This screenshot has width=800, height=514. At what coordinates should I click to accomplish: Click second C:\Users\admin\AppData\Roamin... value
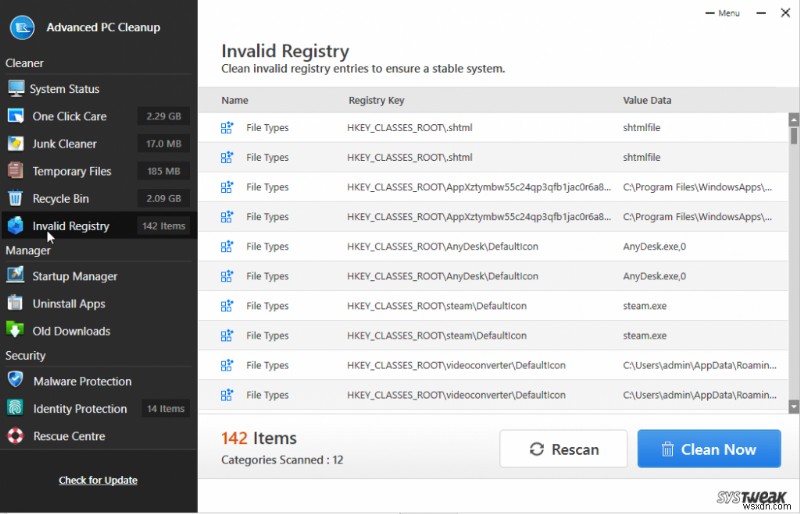[699, 395]
